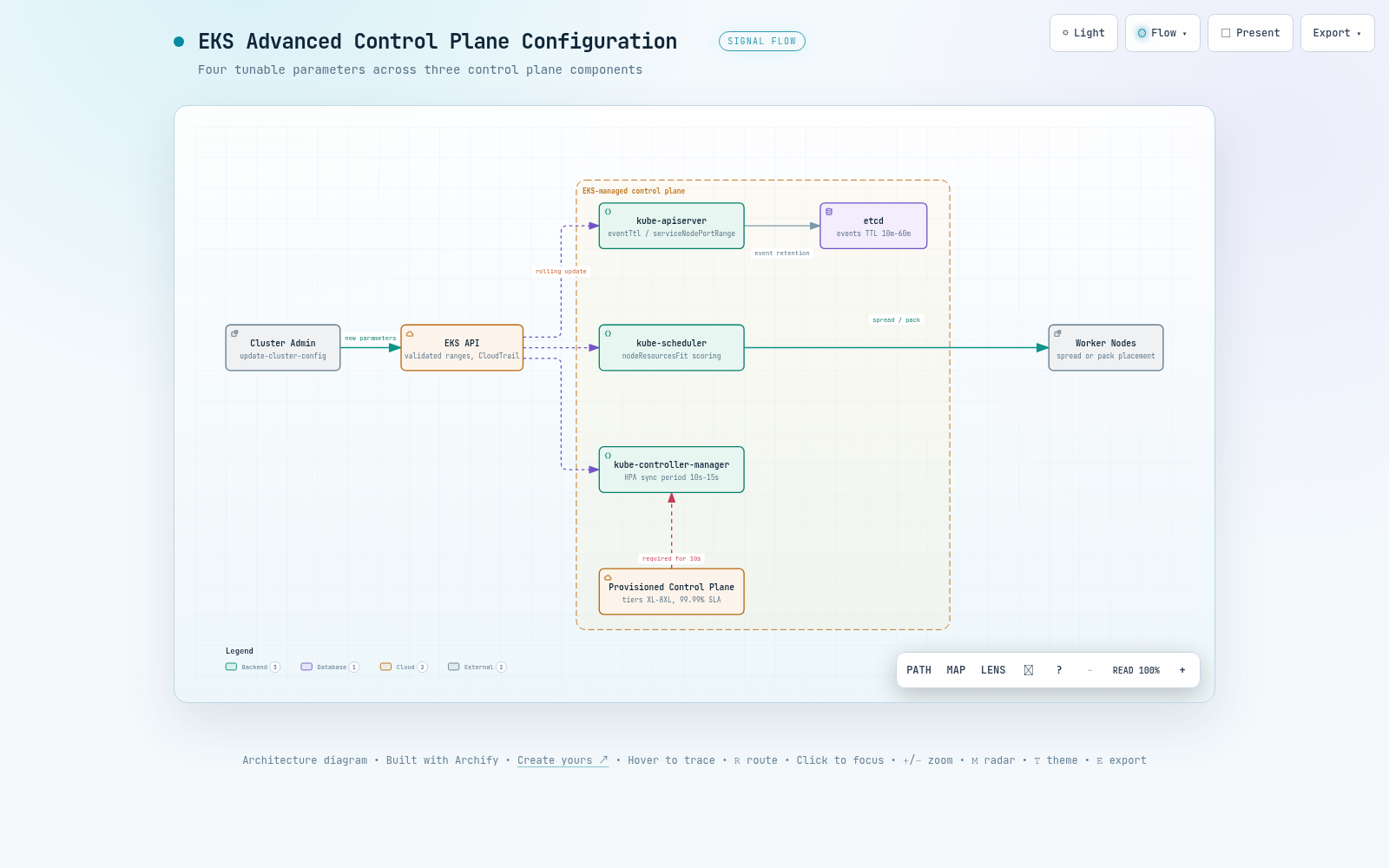This screenshot has height=868, width=1389.
Task: Click the Legend heading
Action: pos(240,651)
